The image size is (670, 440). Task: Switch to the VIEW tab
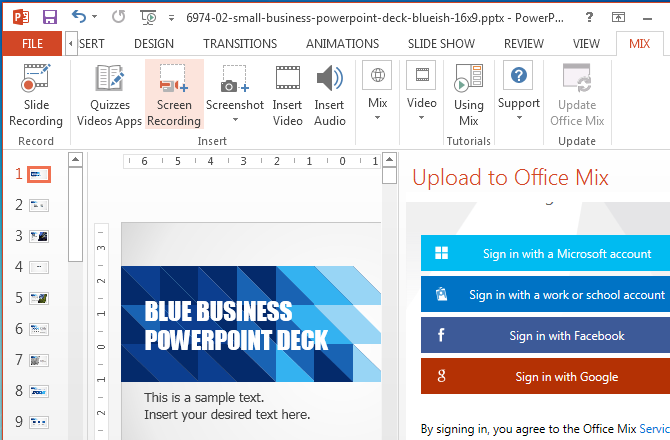pyautogui.click(x=586, y=44)
